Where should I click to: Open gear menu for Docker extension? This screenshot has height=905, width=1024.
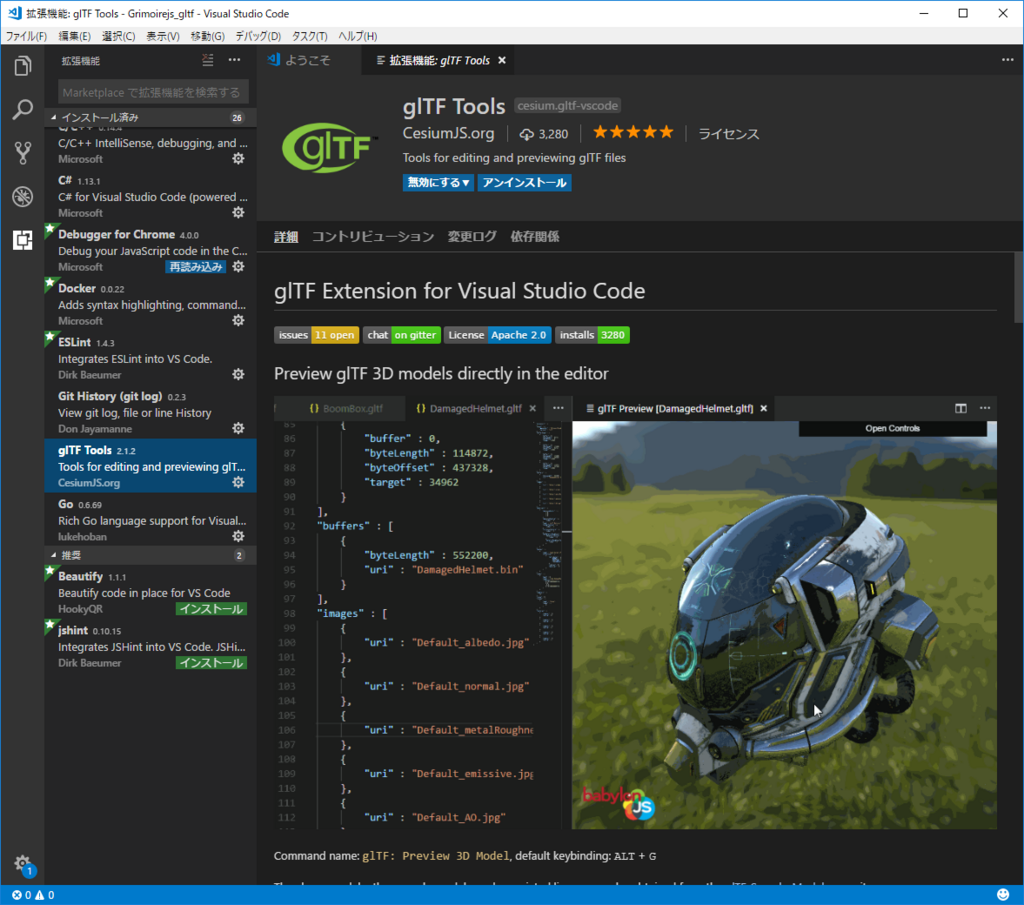238,321
